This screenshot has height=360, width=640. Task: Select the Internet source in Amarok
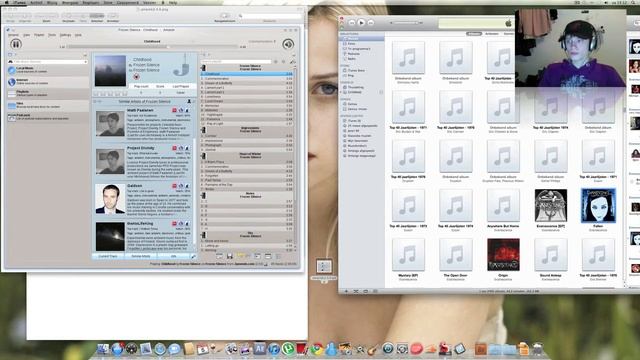[x=48, y=82]
